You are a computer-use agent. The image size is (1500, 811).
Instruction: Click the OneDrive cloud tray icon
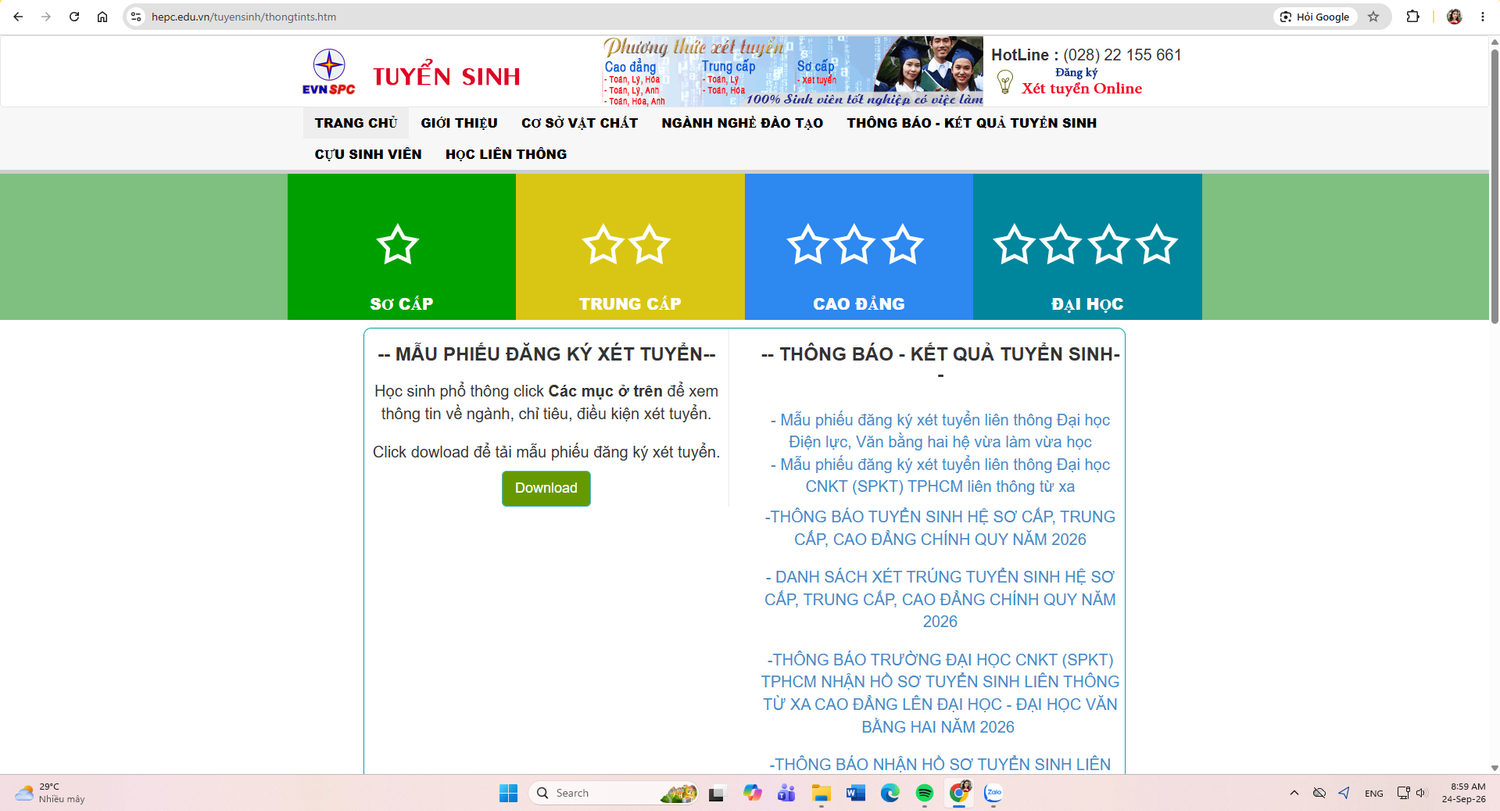click(x=1319, y=793)
